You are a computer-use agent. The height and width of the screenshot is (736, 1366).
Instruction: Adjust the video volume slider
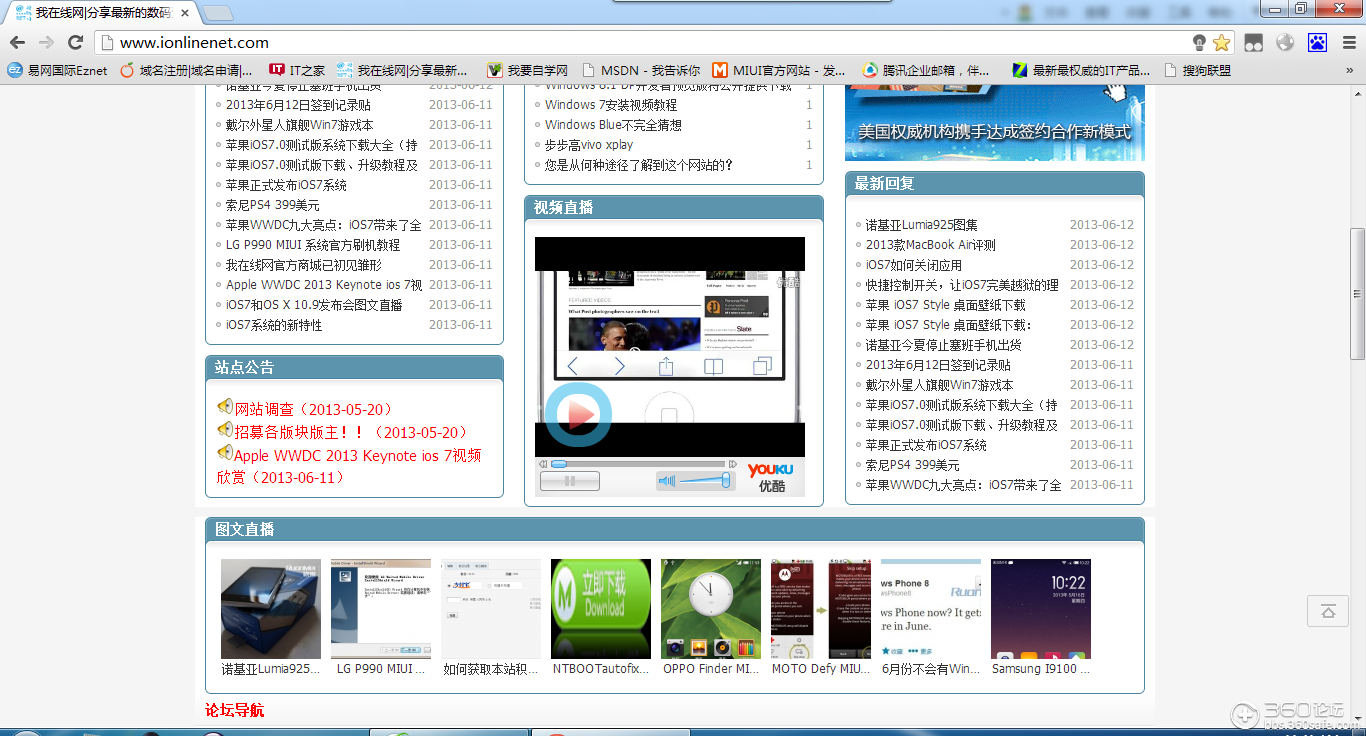[705, 481]
